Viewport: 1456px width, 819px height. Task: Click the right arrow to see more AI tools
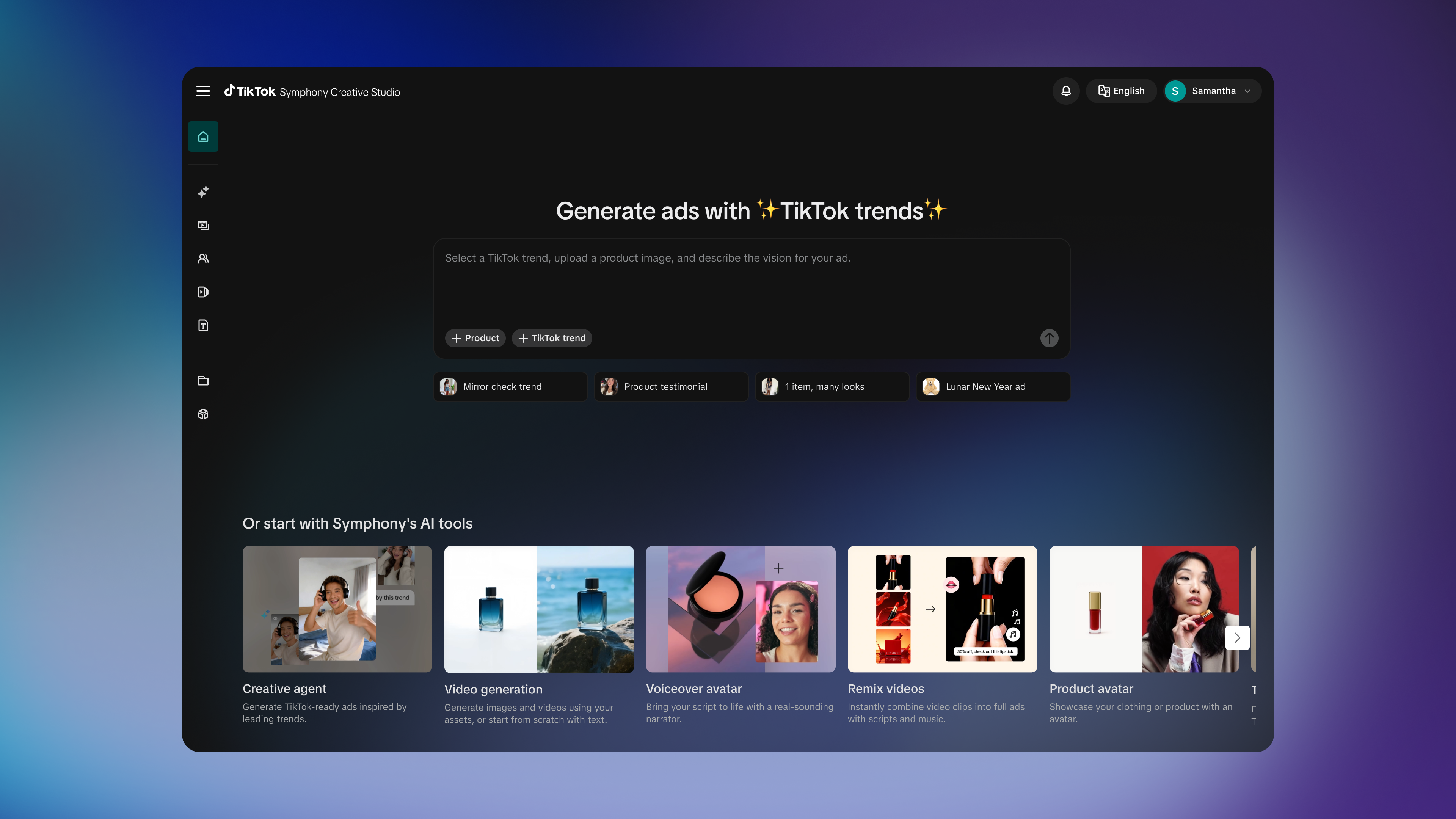(x=1237, y=637)
